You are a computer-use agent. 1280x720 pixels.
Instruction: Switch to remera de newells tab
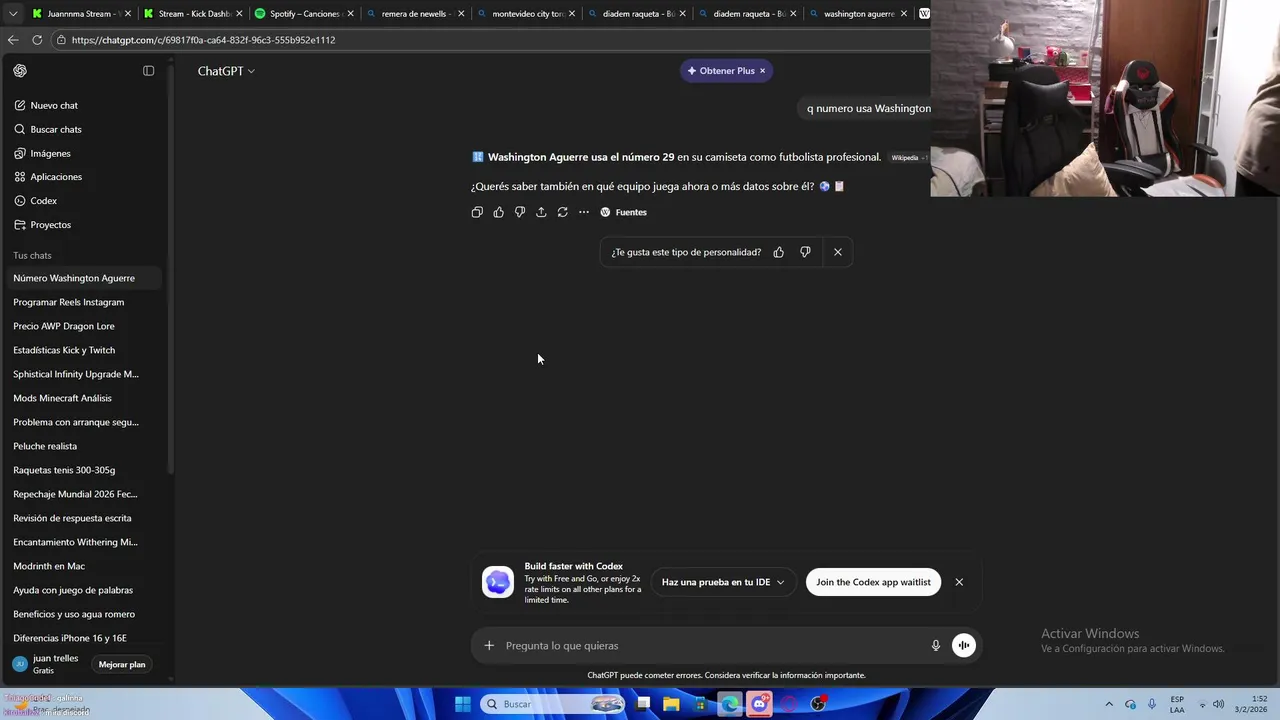tap(412, 14)
